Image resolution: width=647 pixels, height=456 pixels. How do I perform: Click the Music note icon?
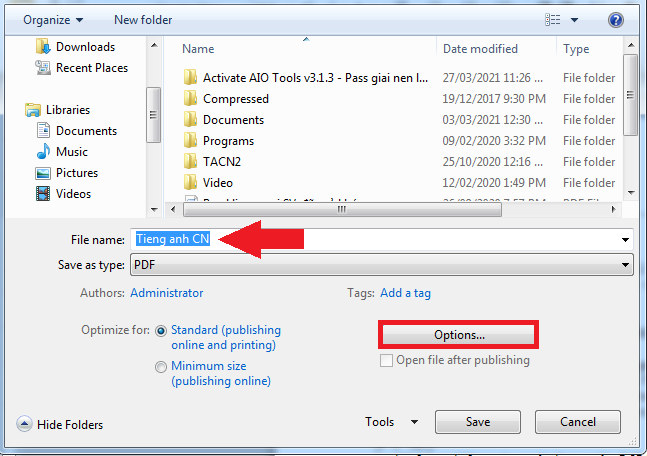[43, 151]
